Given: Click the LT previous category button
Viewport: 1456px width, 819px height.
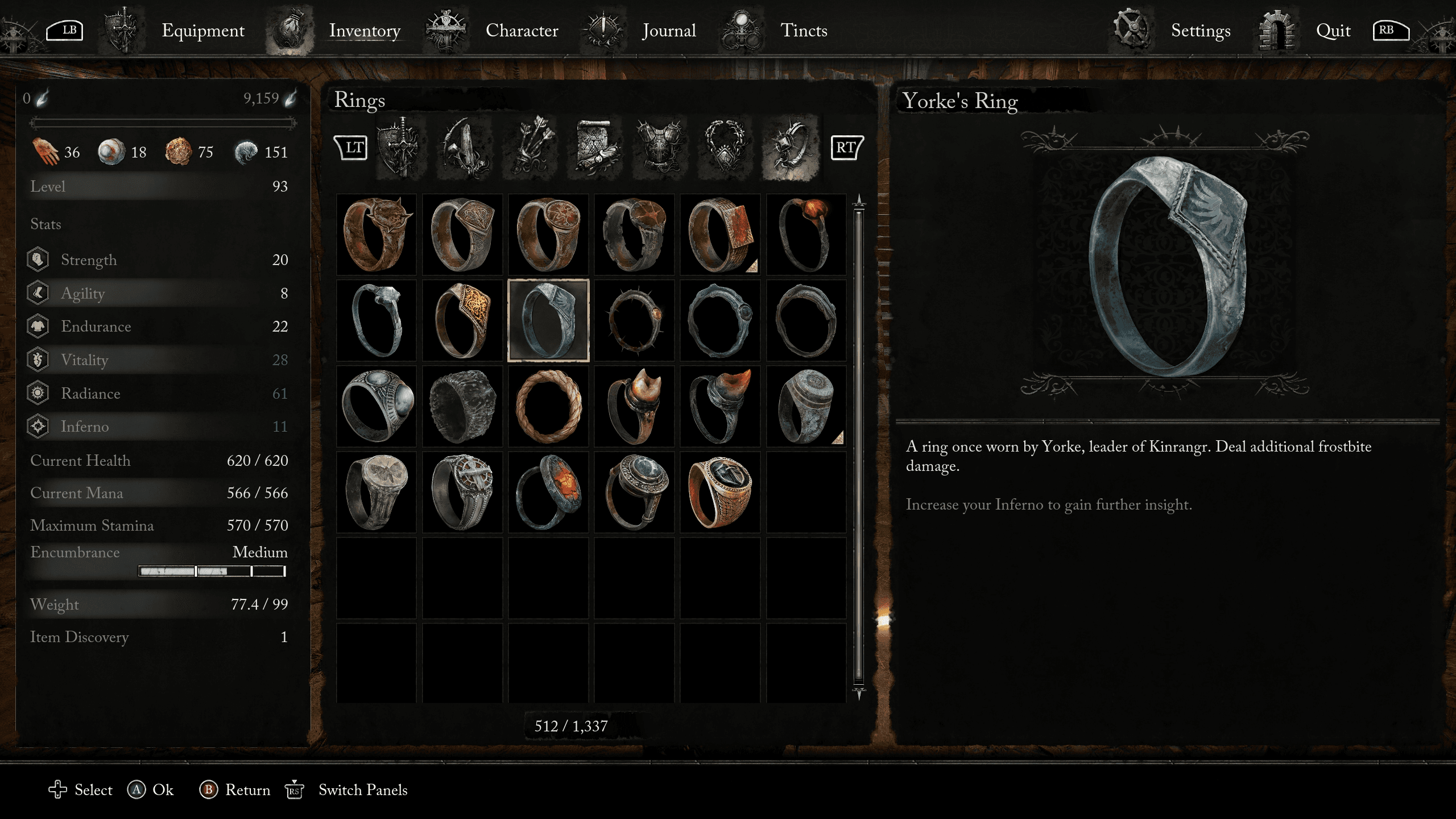Looking at the screenshot, I should [x=350, y=148].
